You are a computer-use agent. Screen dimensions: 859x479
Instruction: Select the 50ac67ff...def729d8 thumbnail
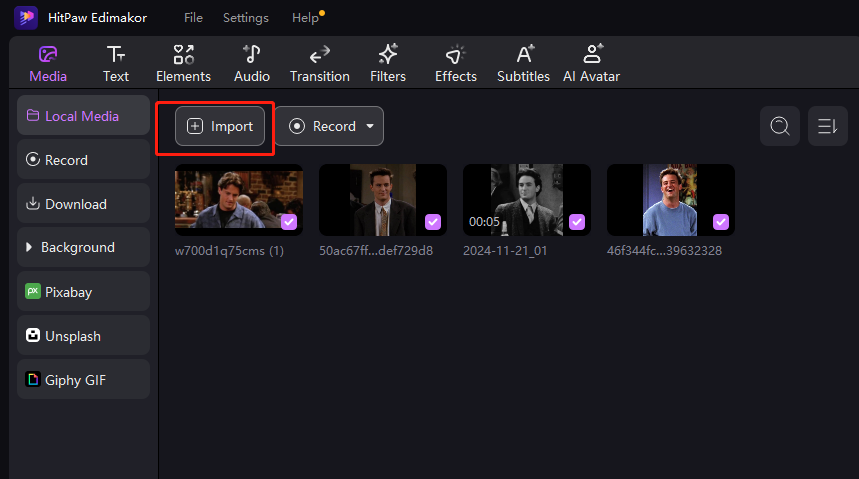click(383, 200)
